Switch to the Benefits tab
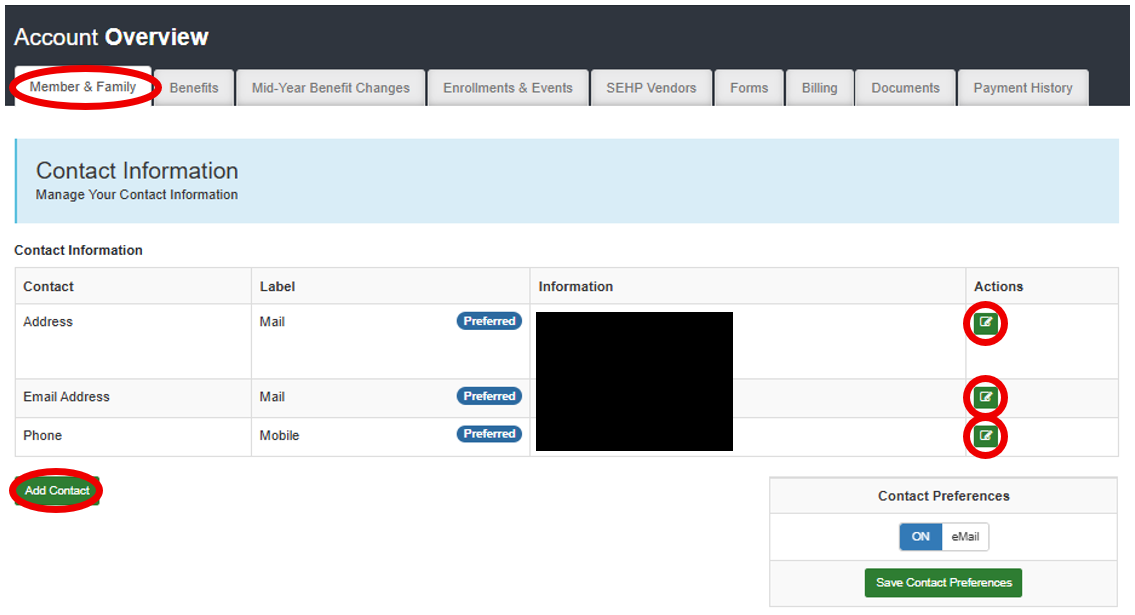The height and width of the screenshot is (615, 1135). pos(194,88)
